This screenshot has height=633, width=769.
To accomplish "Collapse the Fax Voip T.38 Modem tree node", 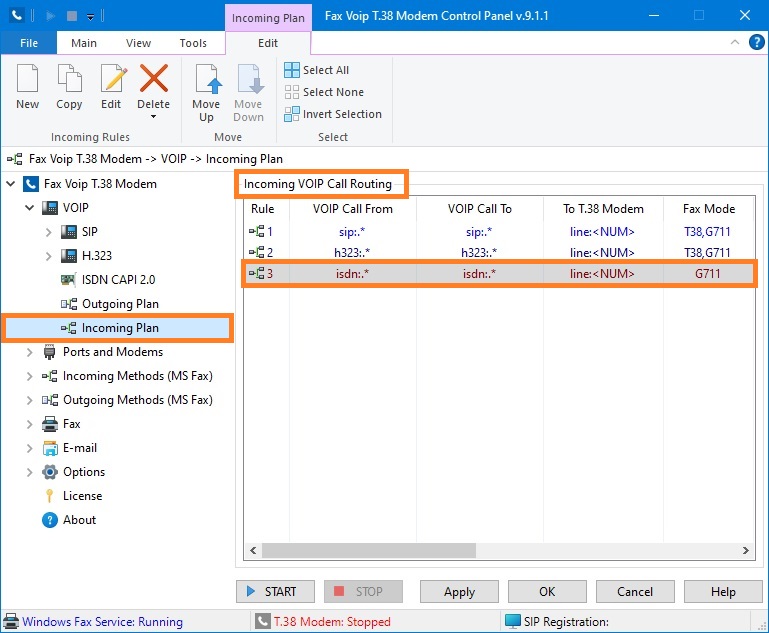I will pyautogui.click(x=10, y=184).
